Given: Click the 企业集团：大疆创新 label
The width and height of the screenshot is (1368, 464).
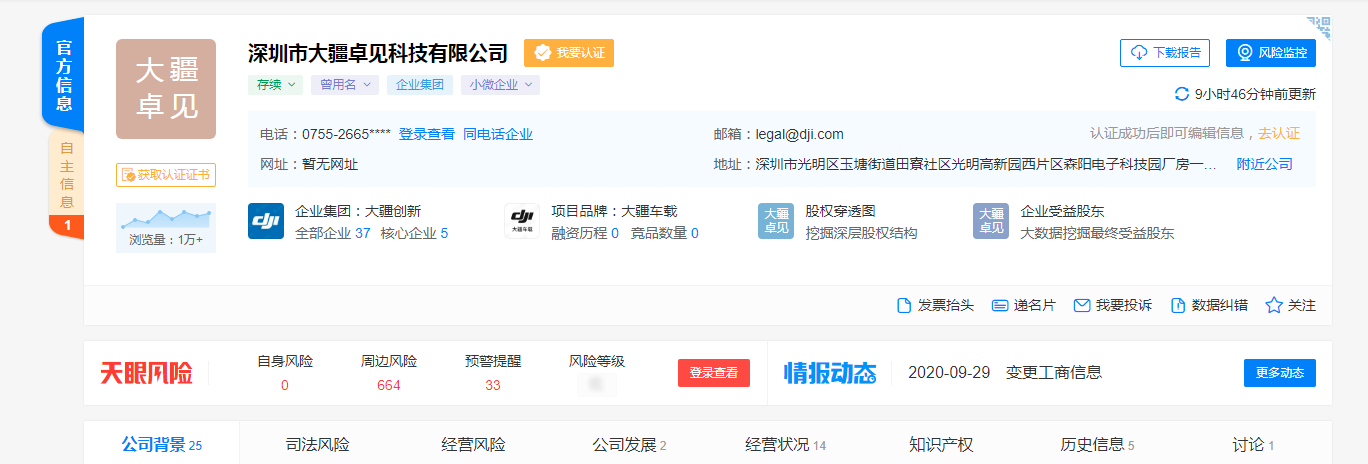Looking at the screenshot, I should [x=358, y=211].
